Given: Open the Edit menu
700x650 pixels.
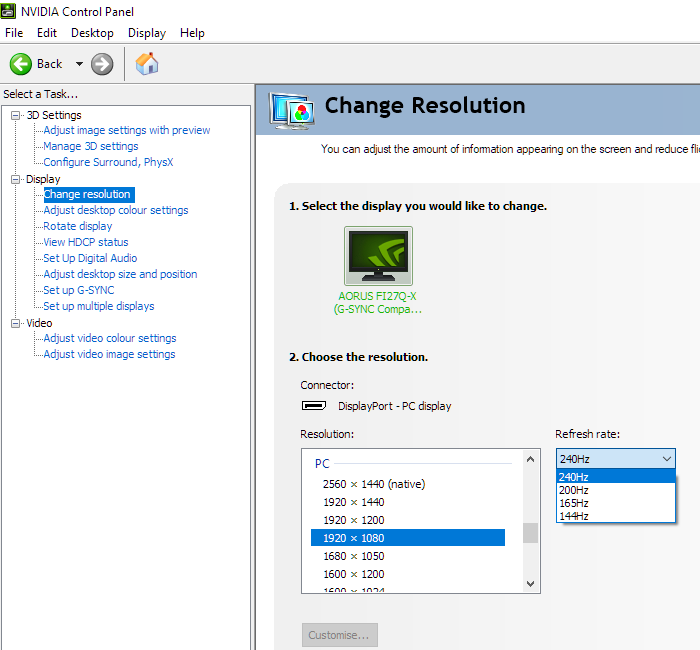Looking at the screenshot, I should coord(47,33).
